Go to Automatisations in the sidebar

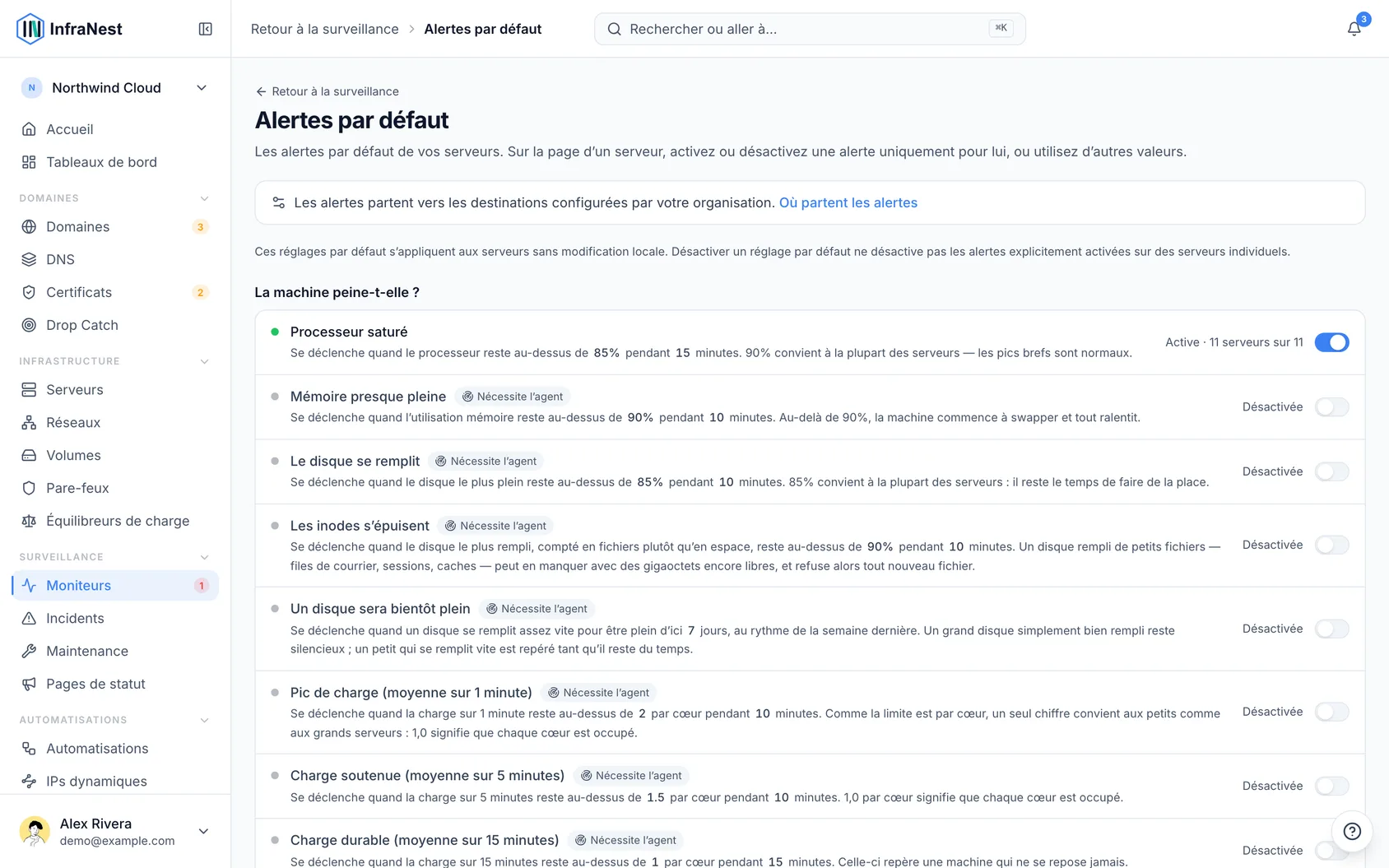115,748
